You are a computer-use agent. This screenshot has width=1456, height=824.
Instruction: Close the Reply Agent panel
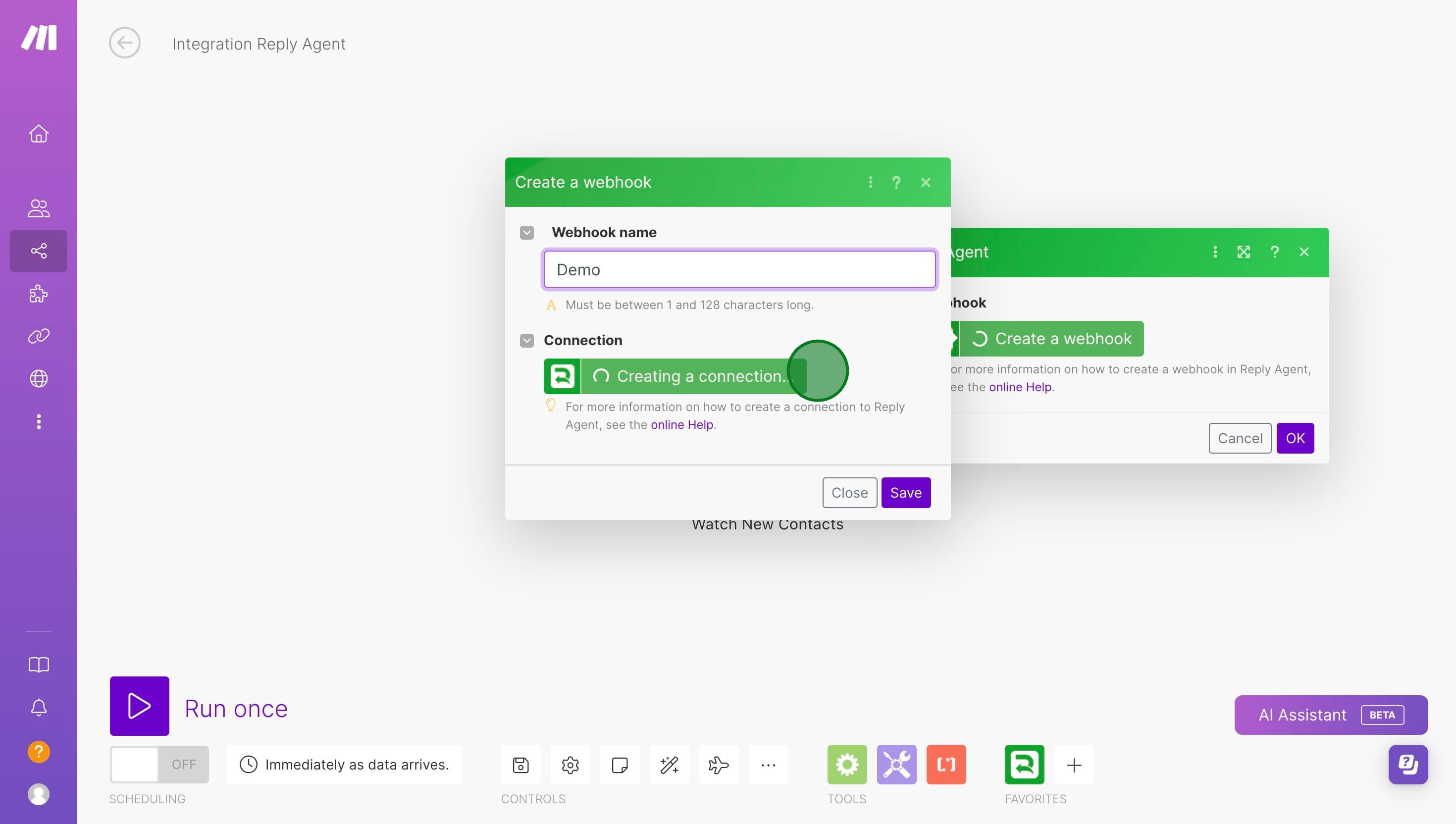[1304, 252]
